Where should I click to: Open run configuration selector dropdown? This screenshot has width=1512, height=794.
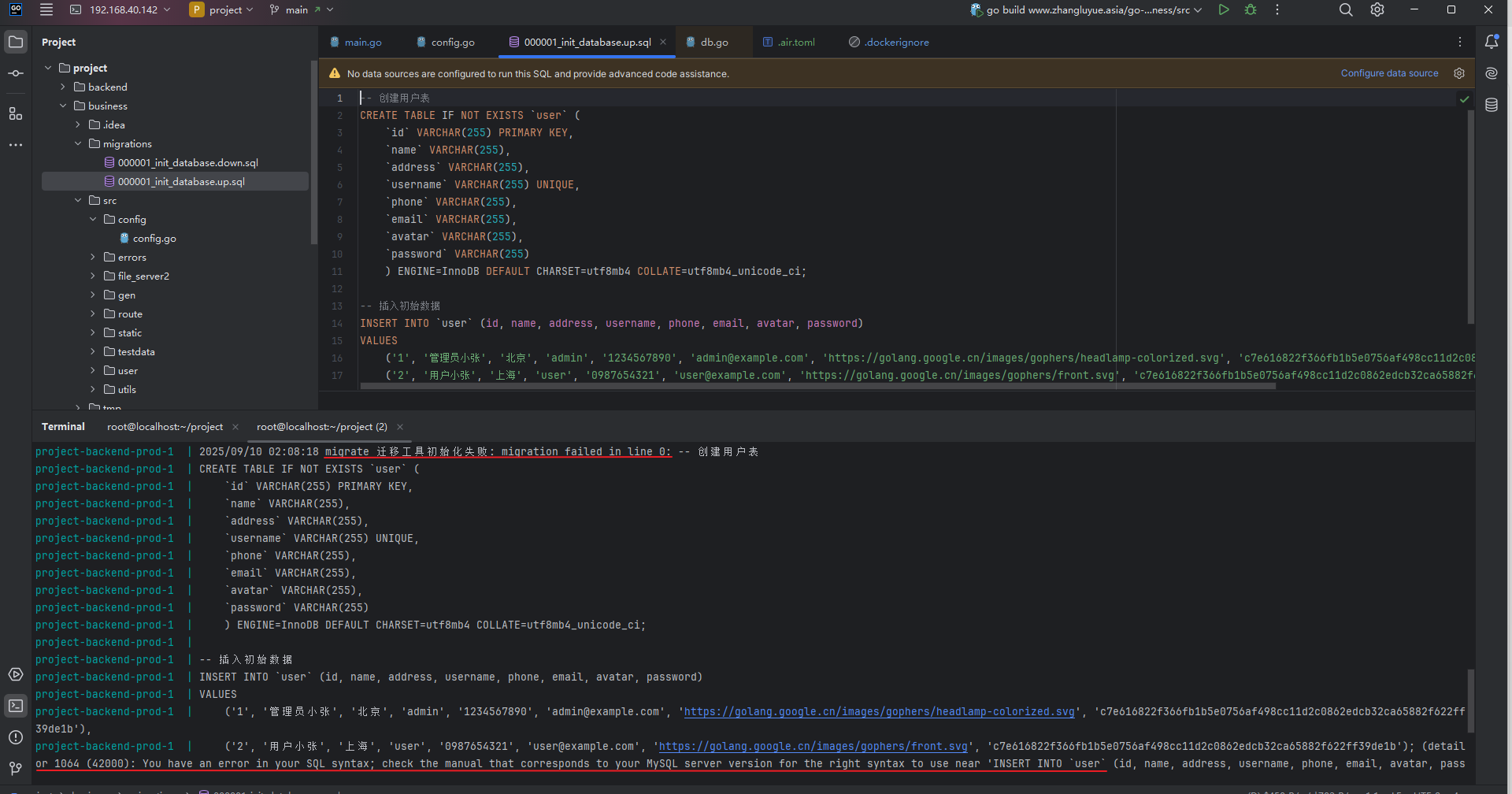coord(1086,9)
